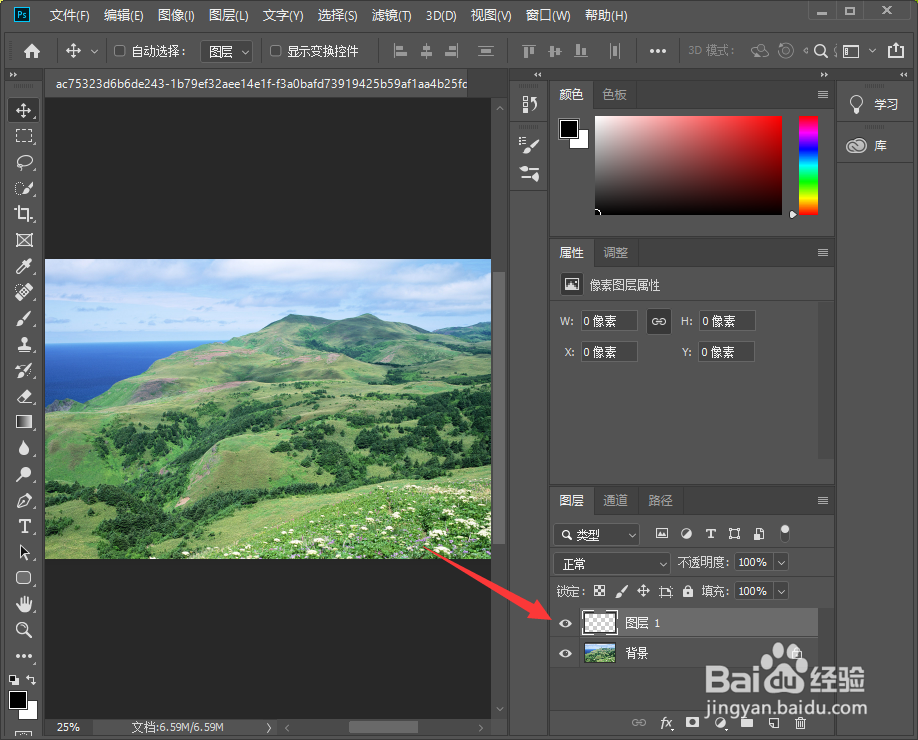Open the 滤镜(T) menu
918x740 pixels.
[391, 15]
